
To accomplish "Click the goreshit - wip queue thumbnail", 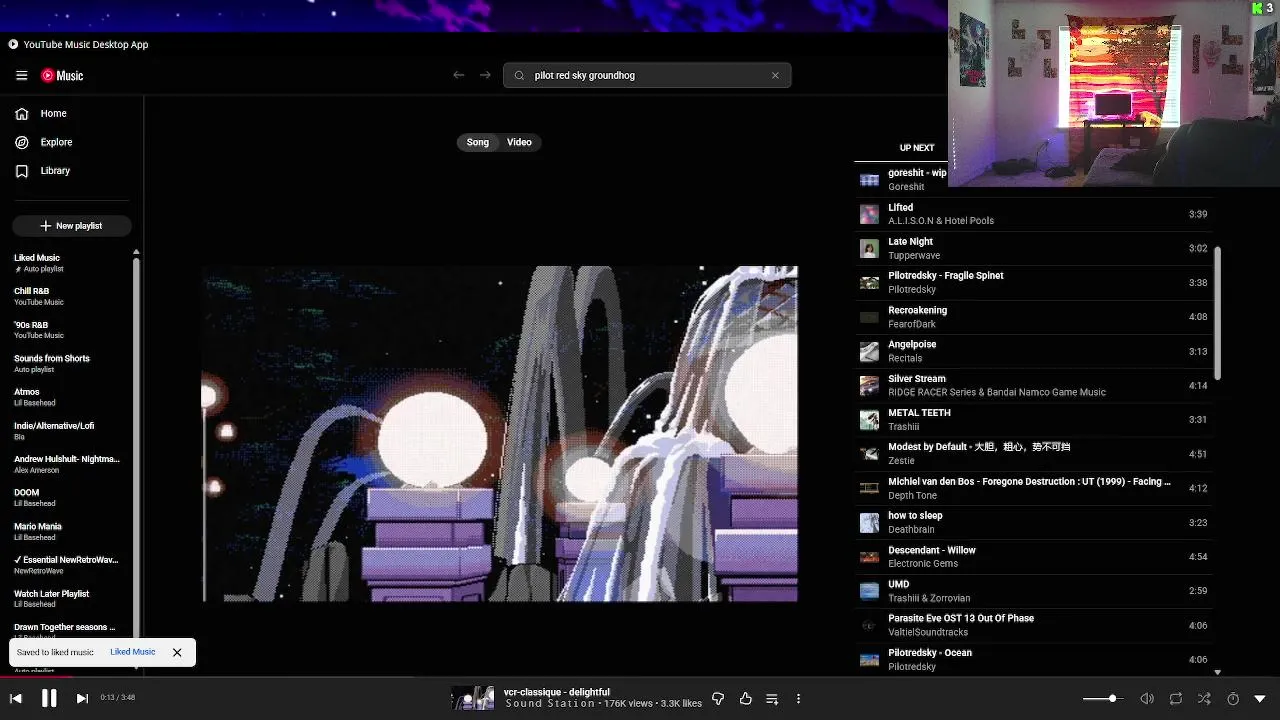I will (x=869, y=180).
